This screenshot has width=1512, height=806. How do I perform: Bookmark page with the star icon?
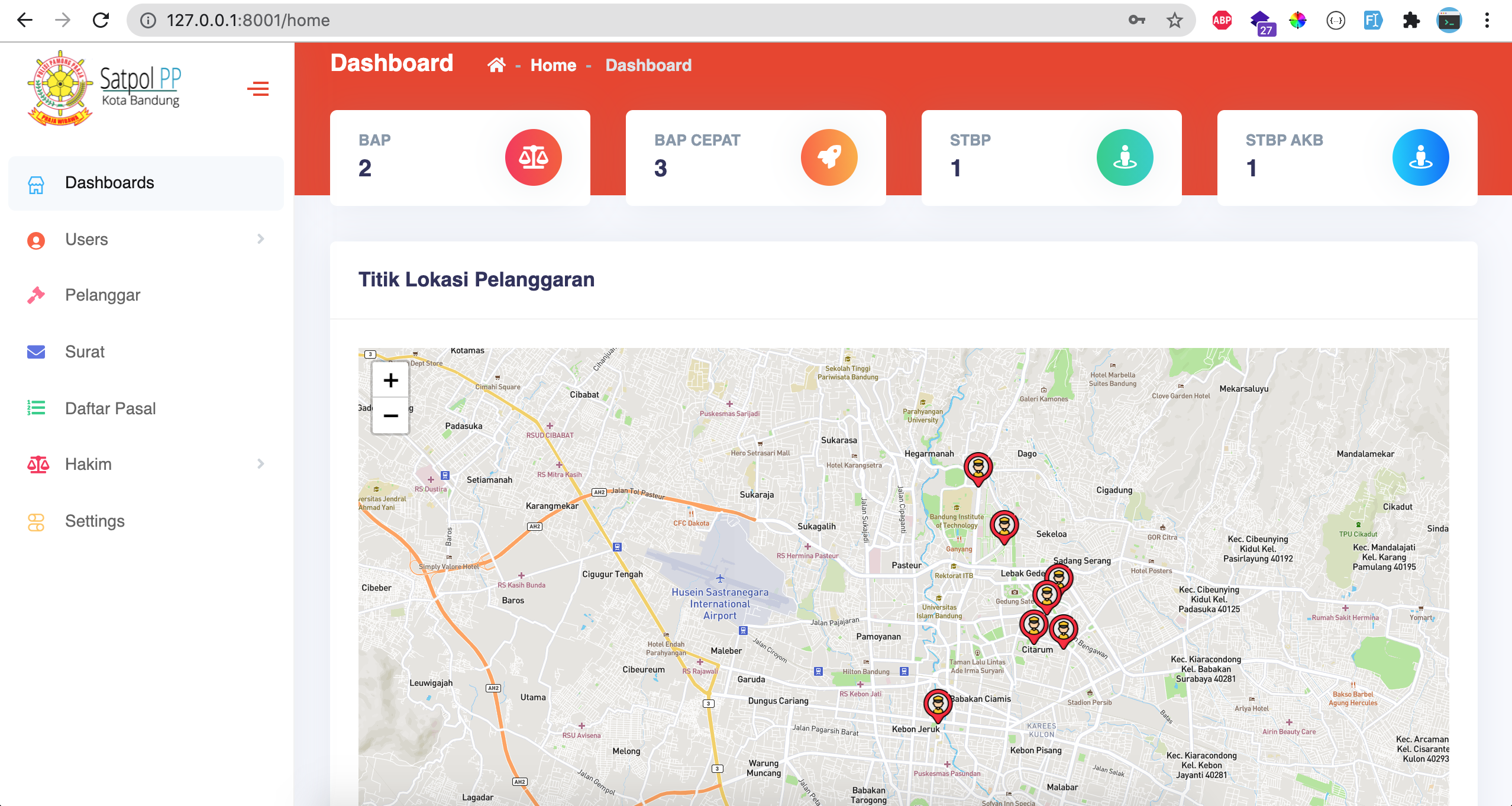pyautogui.click(x=1174, y=21)
